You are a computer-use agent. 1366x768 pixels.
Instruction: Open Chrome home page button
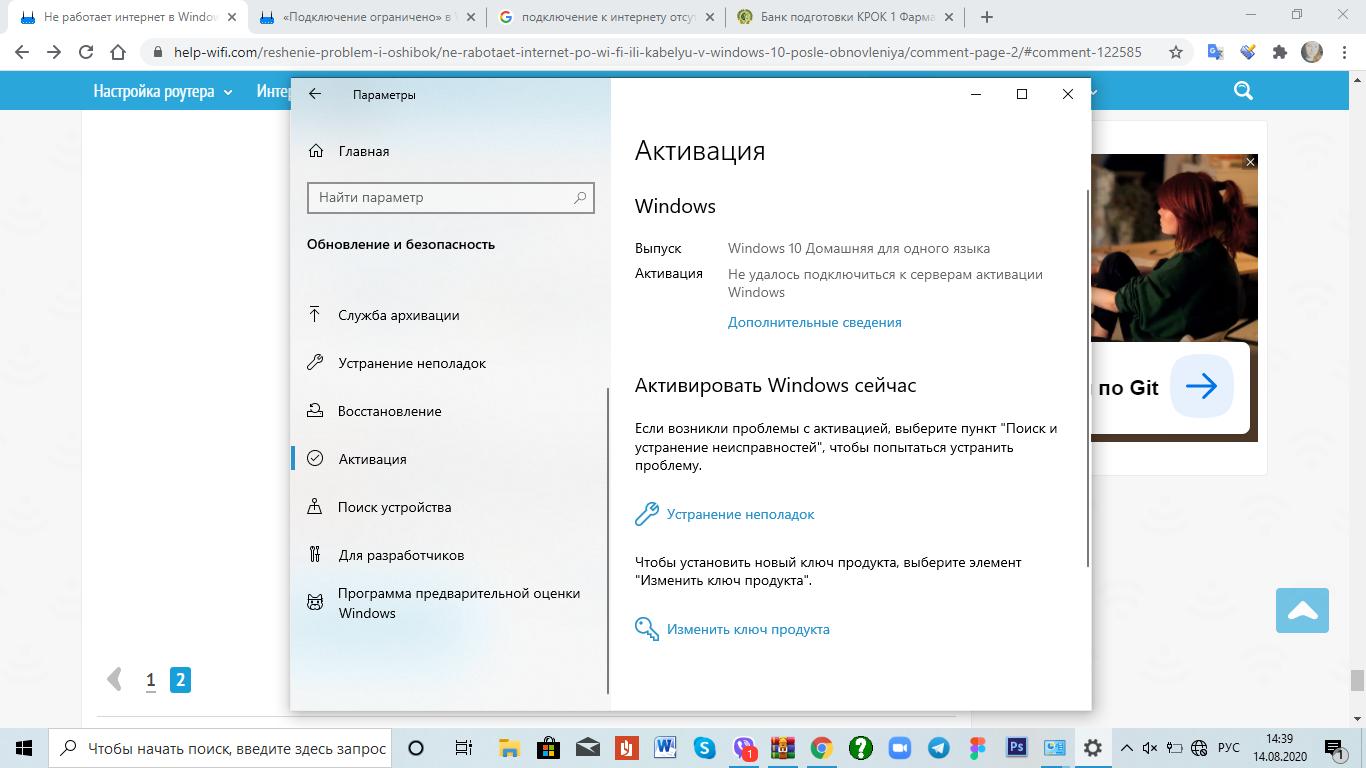tap(118, 52)
